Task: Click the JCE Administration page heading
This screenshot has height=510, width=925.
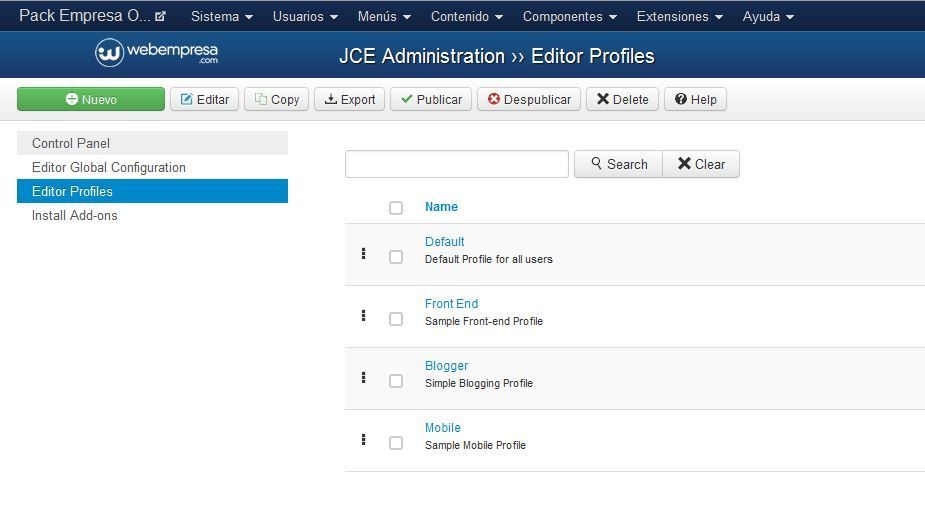Action: pyautogui.click(x=496, y=56)
